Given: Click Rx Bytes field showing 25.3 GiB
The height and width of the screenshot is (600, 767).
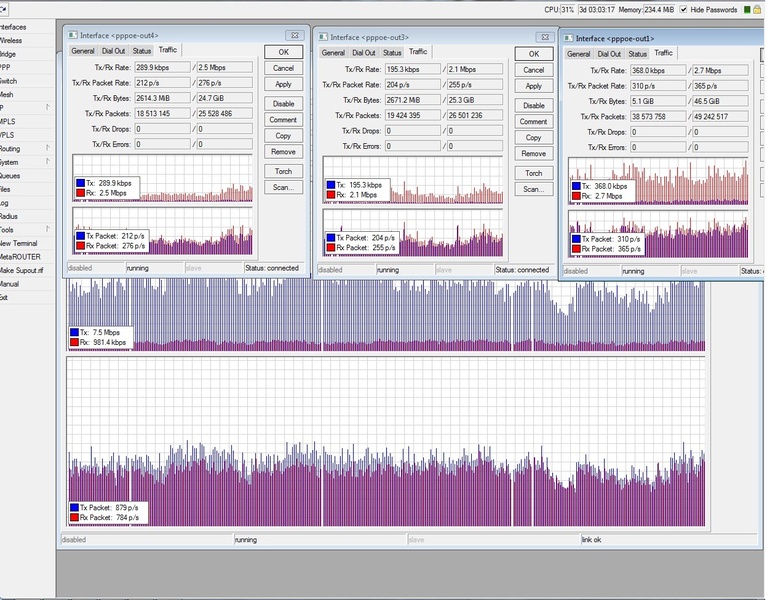Looking at the screenshot, I should (x=475, y=100).
